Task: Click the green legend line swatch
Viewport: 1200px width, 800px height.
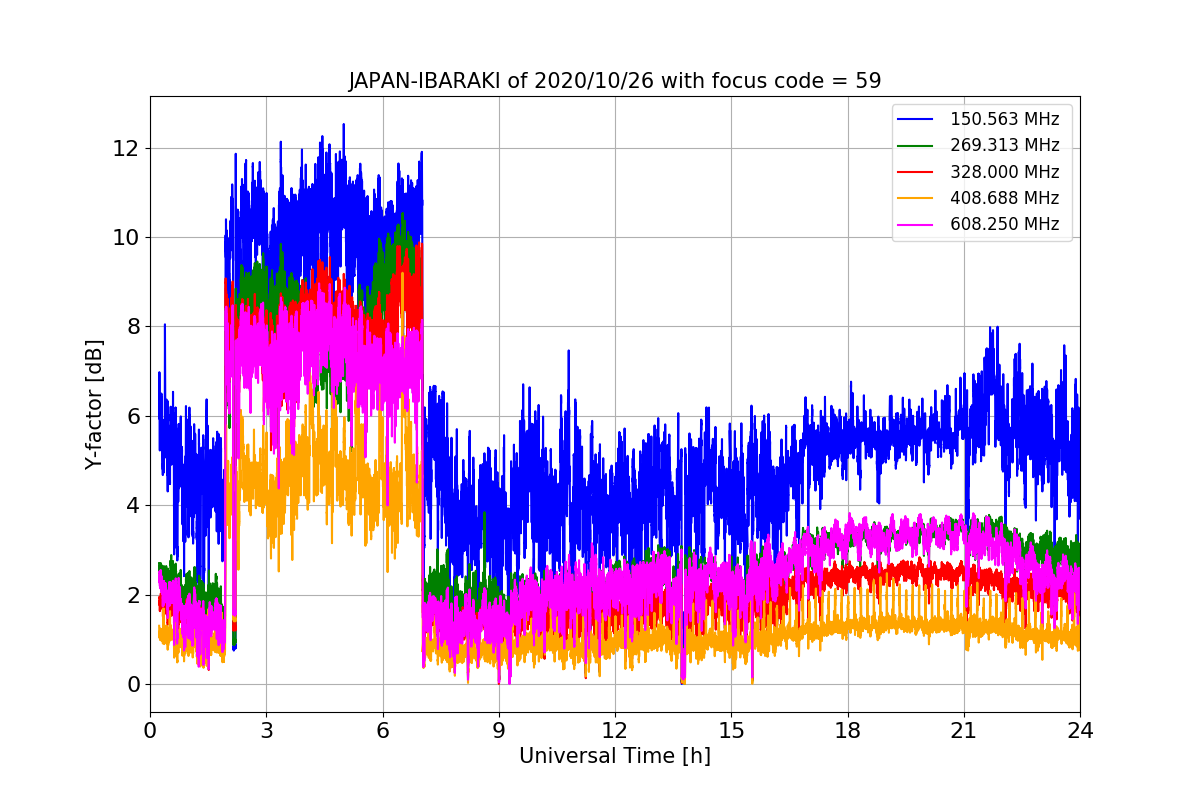Action: coord(917,146)
